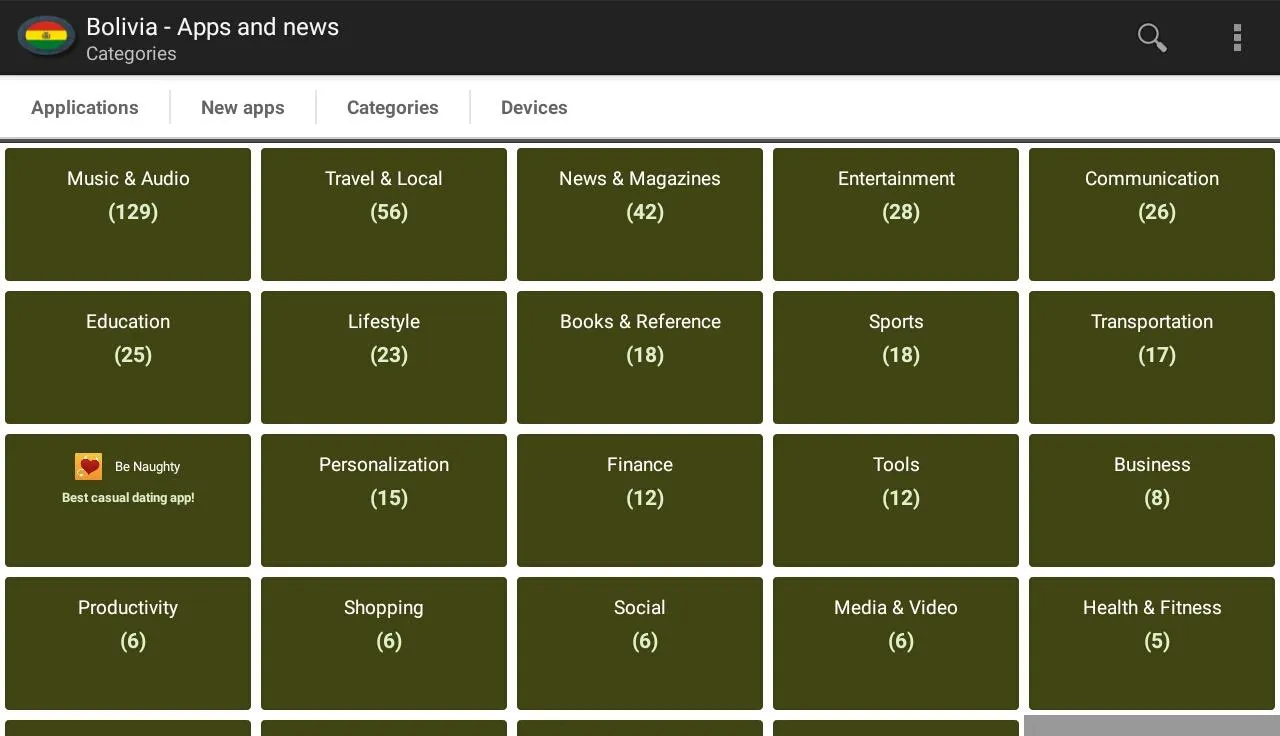The width and height of the screenshot is (1280, 736).
Task: Open the Lifestyle category tile
Action: tap(384, 357)
